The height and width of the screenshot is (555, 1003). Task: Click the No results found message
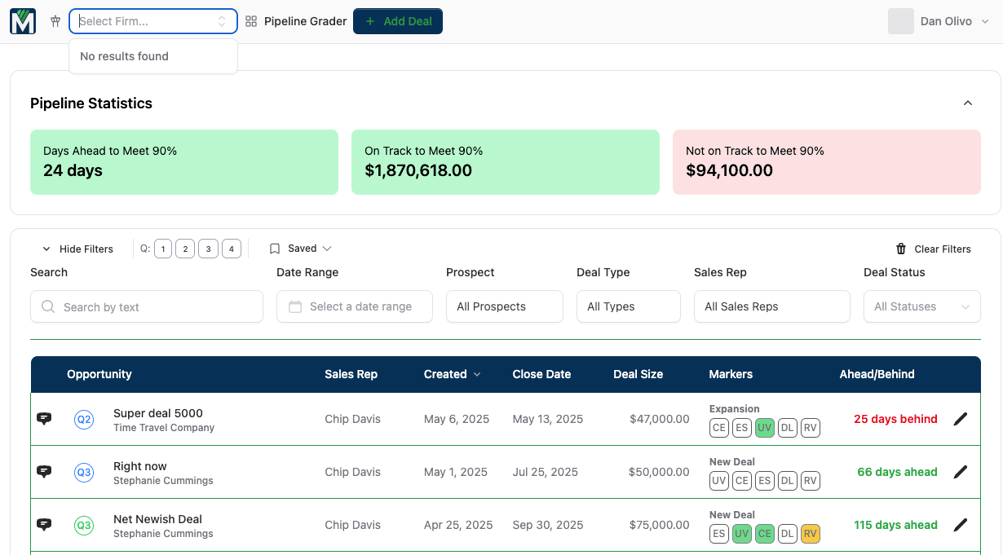[124, 56]
